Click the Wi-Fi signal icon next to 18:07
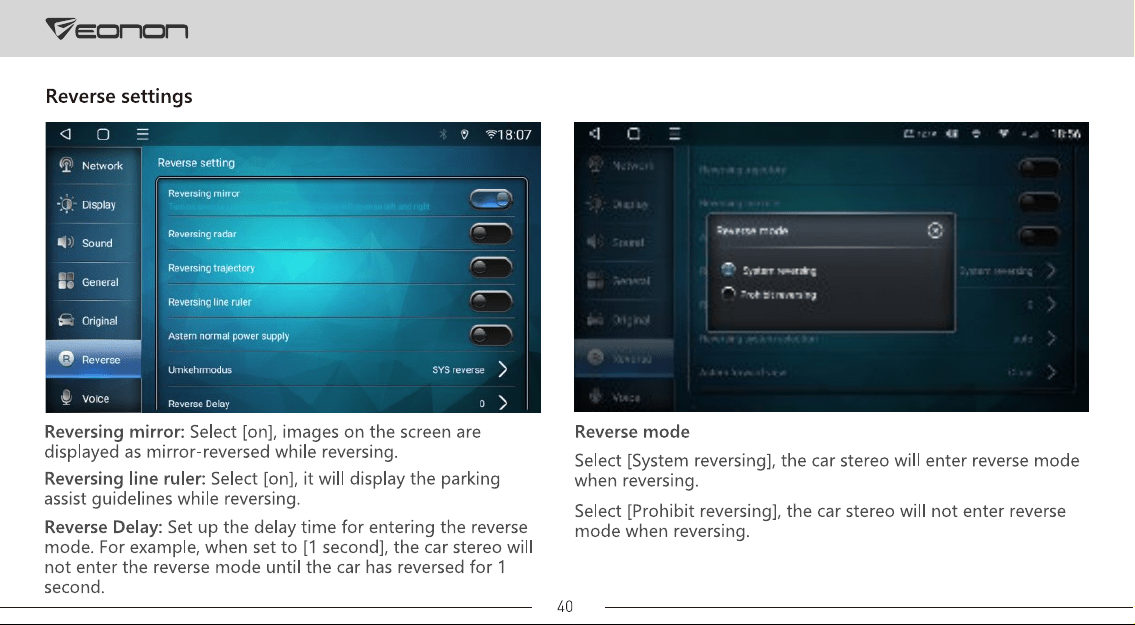 [491, 134]
